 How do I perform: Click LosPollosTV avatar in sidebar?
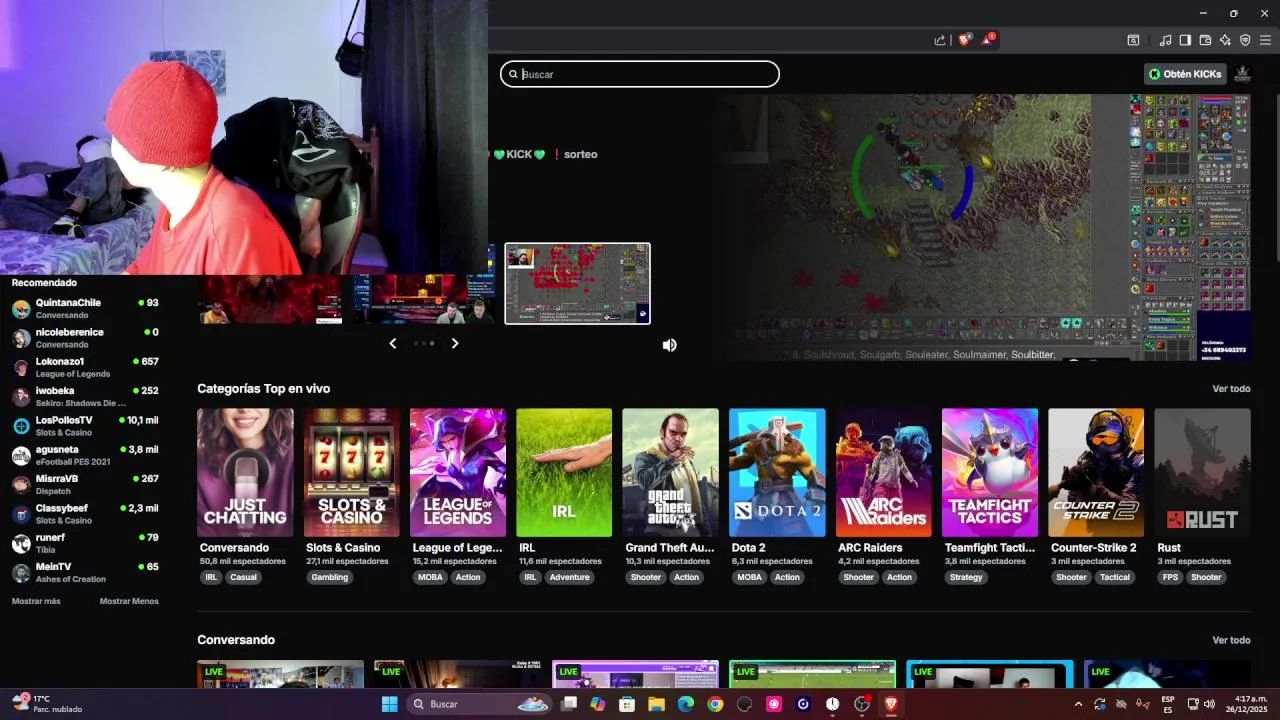coord(21,426)
